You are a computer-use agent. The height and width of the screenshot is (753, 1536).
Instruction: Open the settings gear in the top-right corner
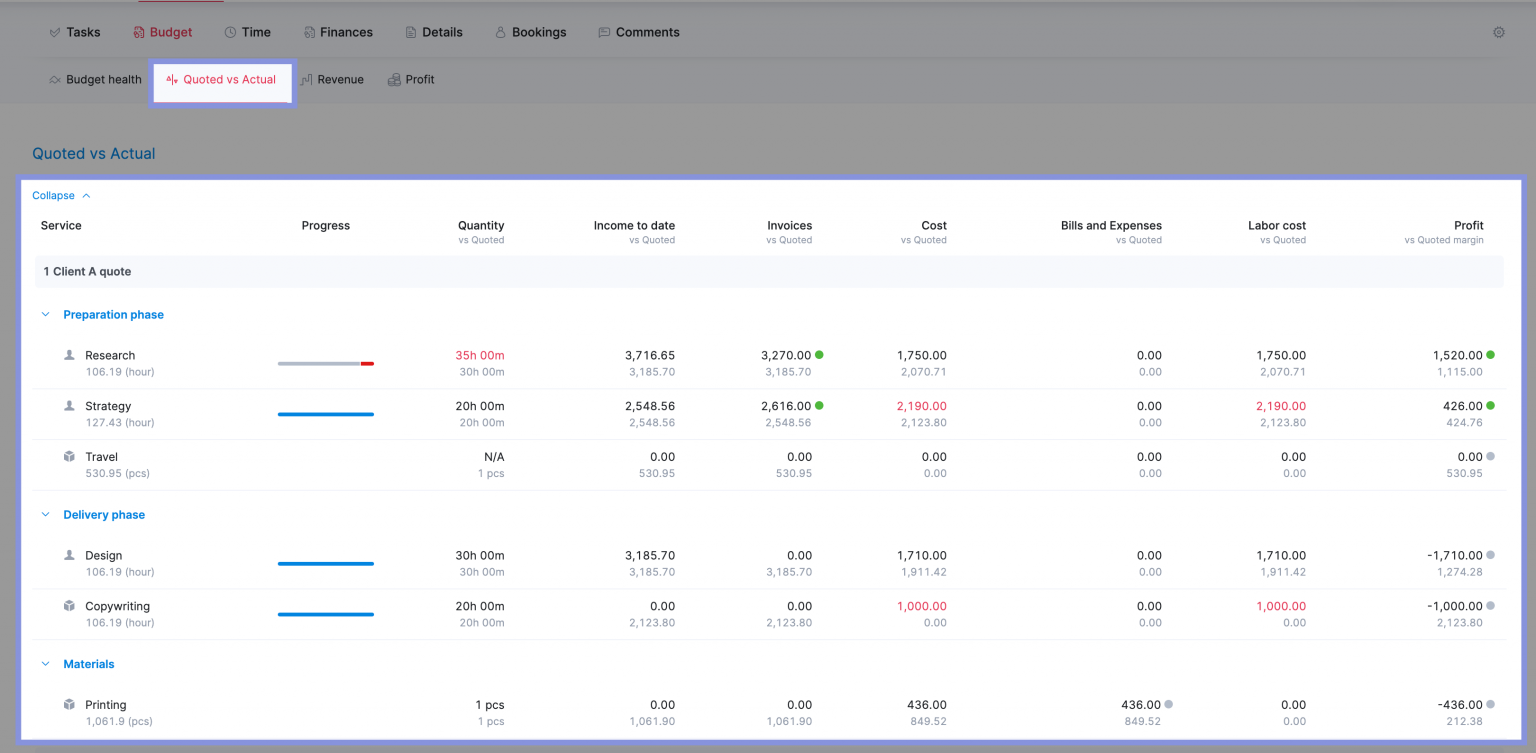coord(1499,31)
